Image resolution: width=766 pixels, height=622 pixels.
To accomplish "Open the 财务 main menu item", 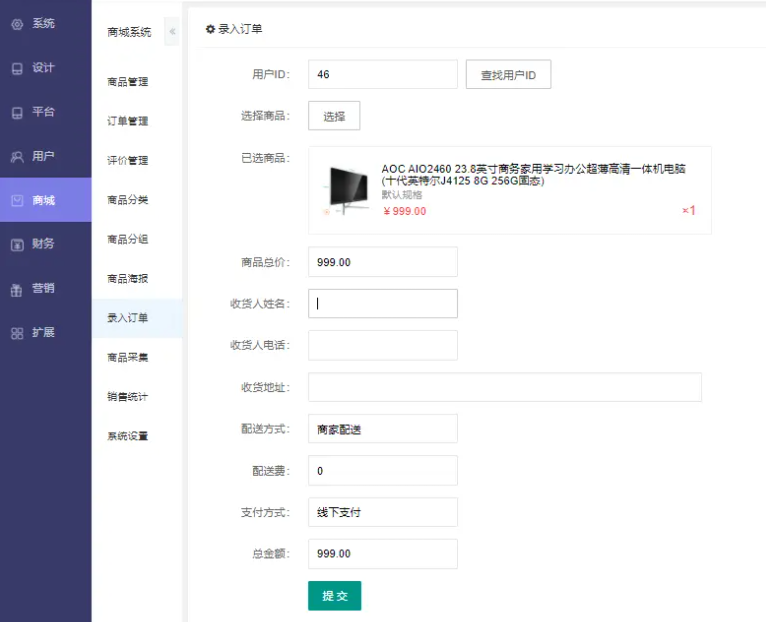I will [45, 244].
